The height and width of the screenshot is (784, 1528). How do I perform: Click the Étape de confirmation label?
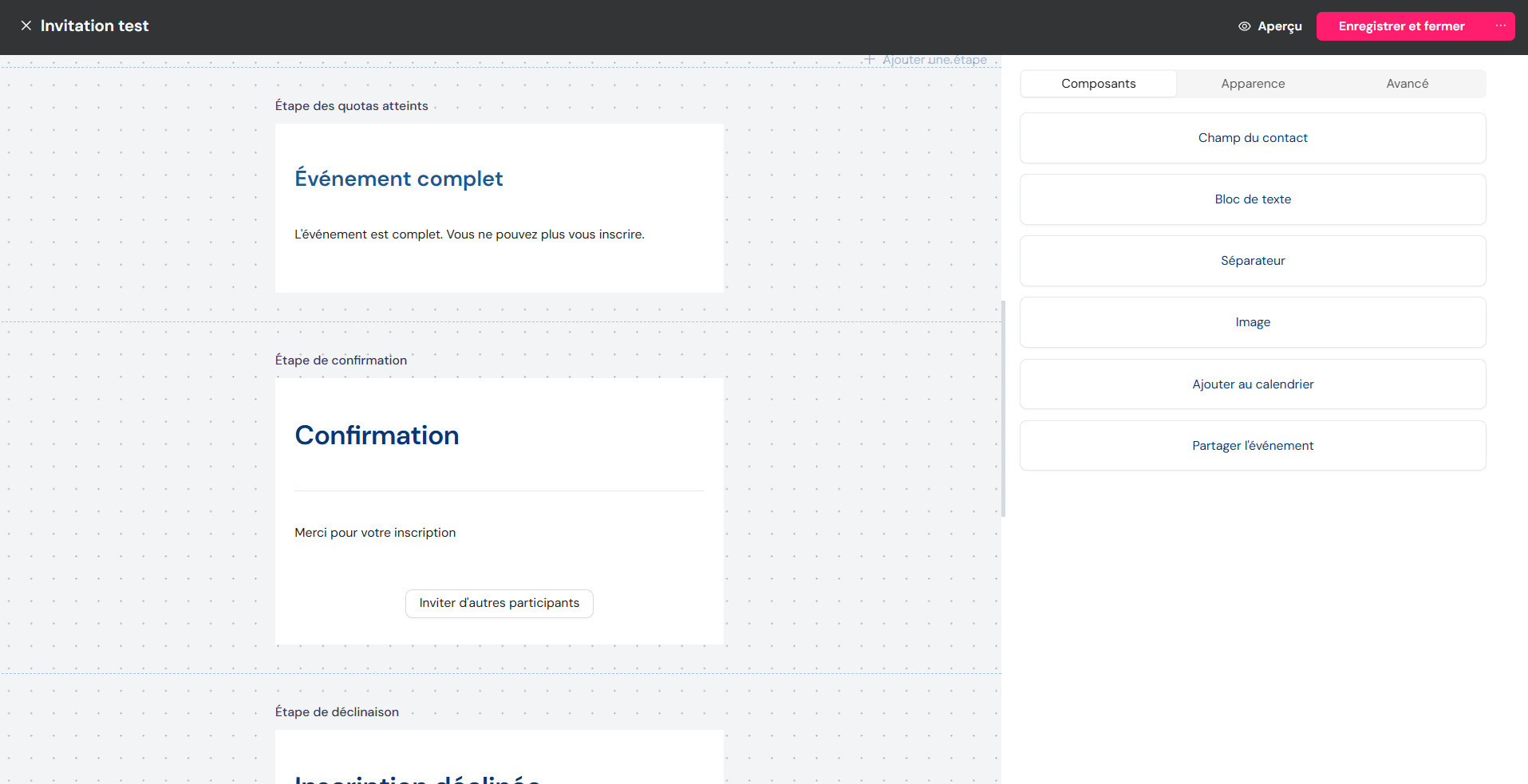(x=341, y=360)
